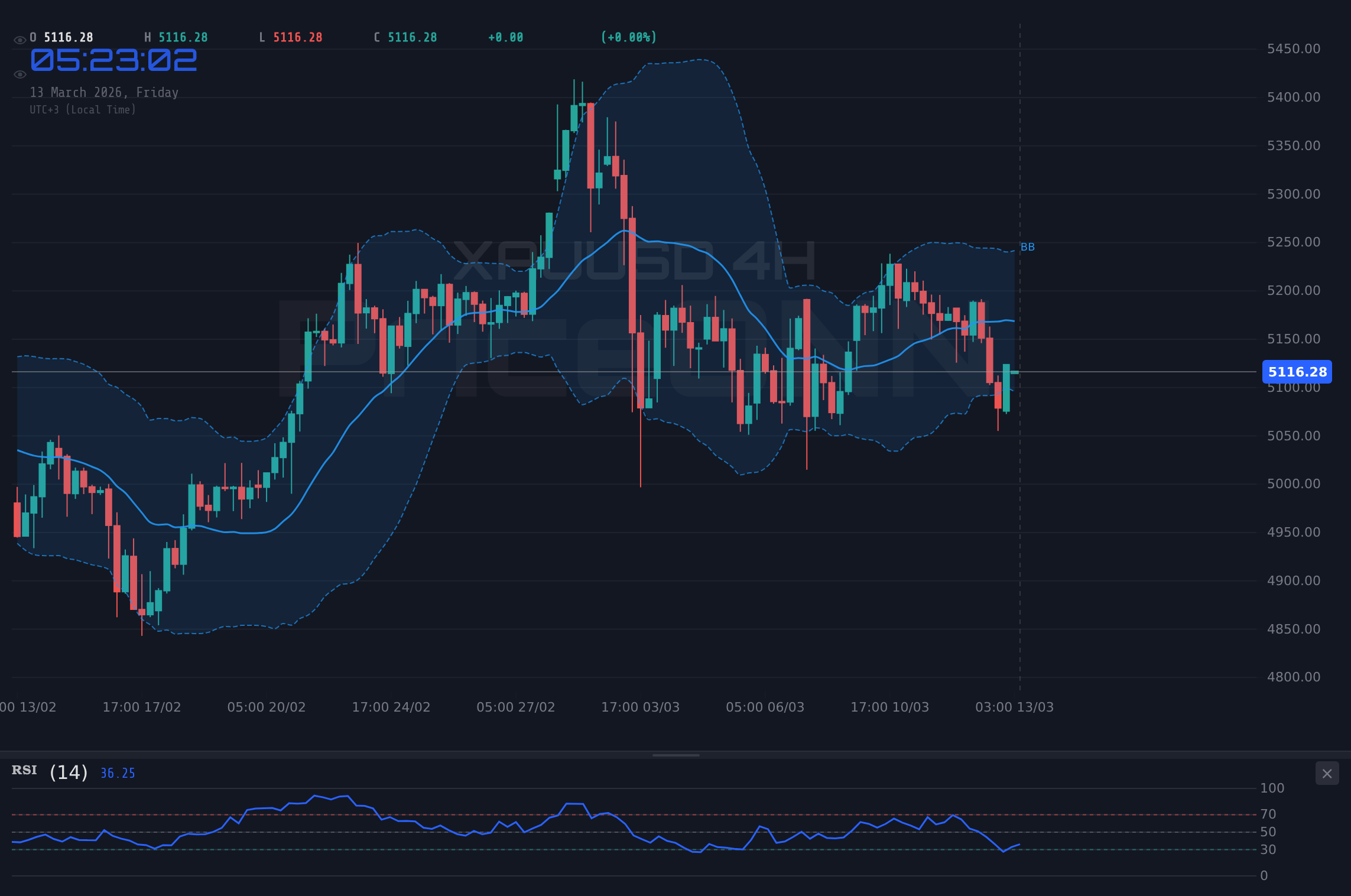This screenshot has width=1351, height=896.
Task: Click the low value L 5116.28
Action: point(291,37)
